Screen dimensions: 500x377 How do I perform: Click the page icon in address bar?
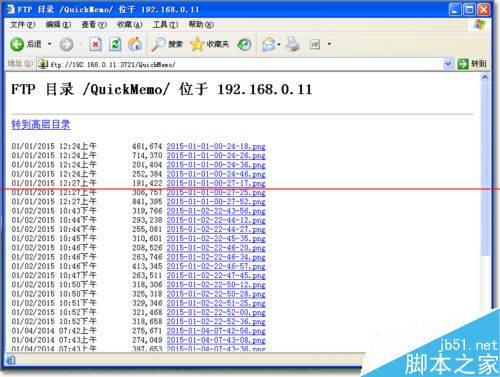pyautogui.click(x=43, y=64)
